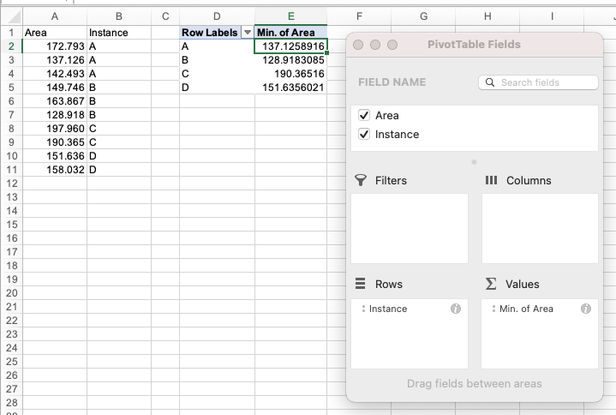Select cell with value 197.960
The width and height of the screenshot is (616, 415).
point(55,129)
